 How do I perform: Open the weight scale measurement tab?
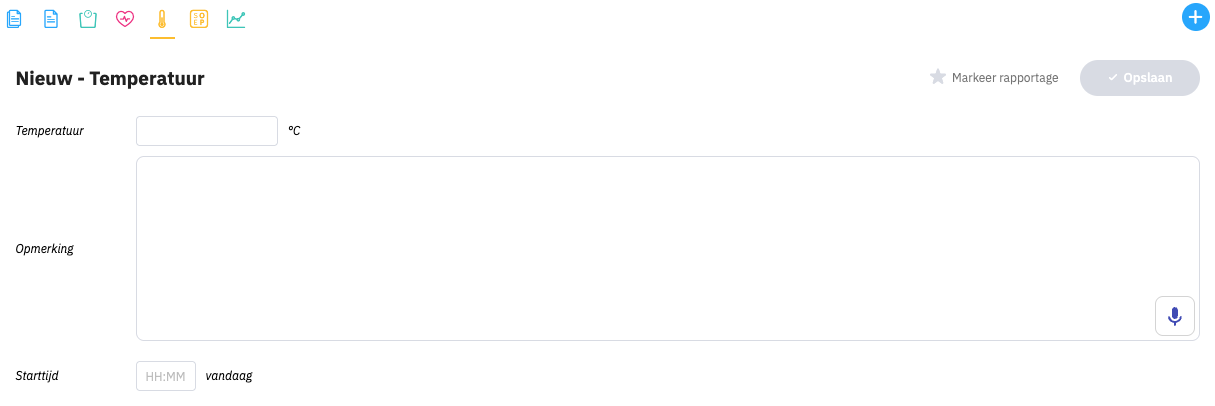coord(88,18)
